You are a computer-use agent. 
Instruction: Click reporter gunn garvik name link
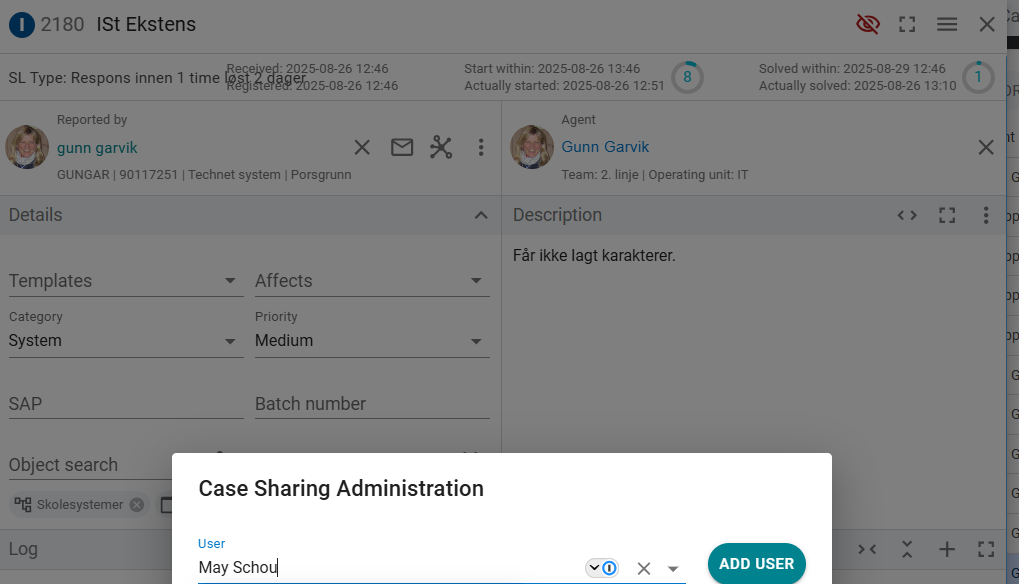[97, 148]
